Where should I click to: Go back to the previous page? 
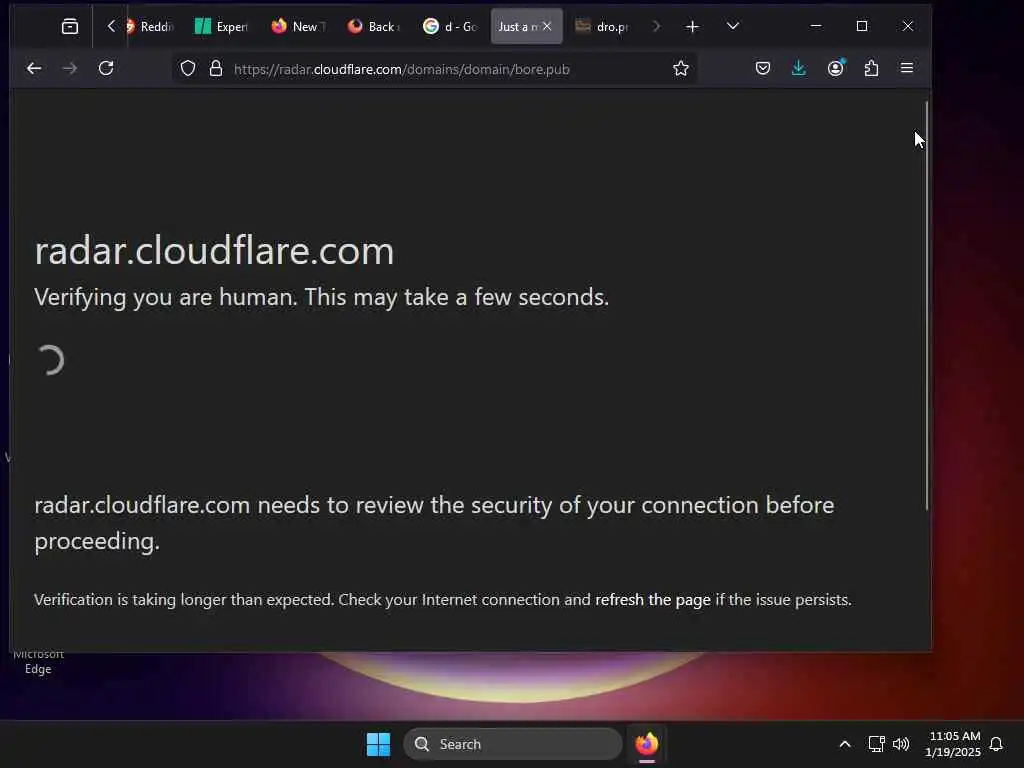34,68
